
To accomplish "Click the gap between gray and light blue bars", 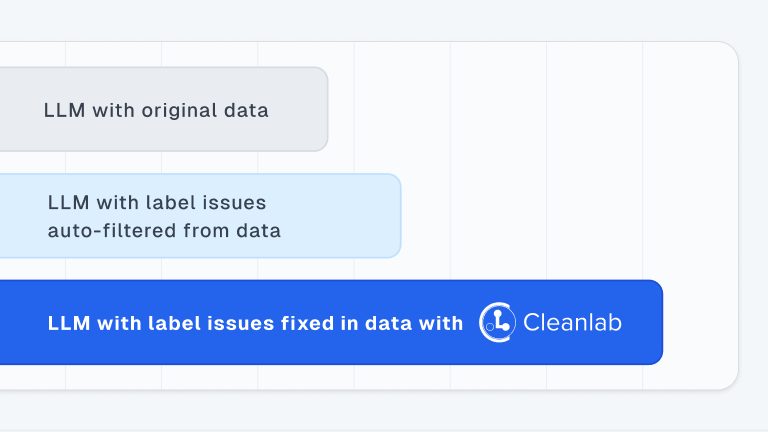I will pyautogui.click(x=196, y=163).
